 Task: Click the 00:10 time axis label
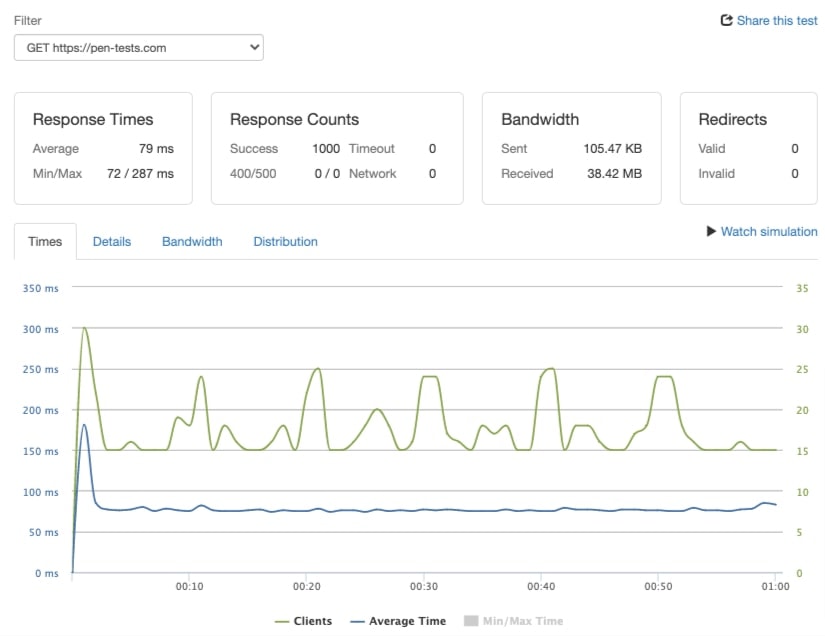(x=189, y=586)
